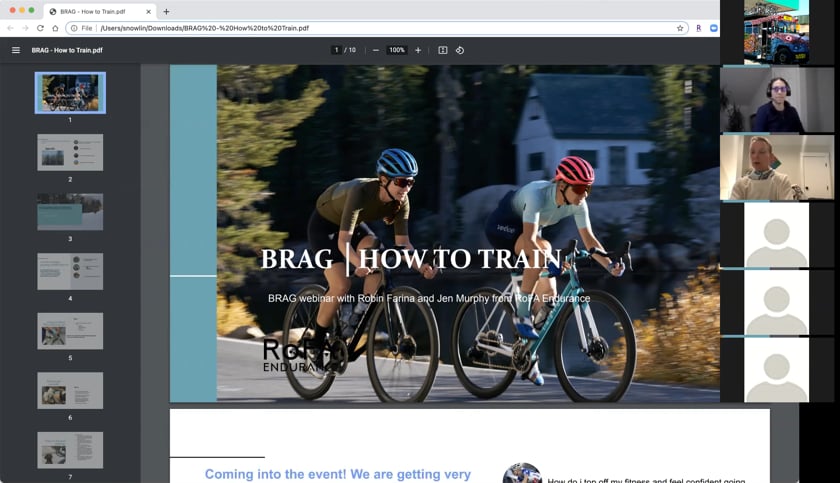Screen dimensions: 840x483
Task: Select the BRAG - How to Train.pdf tab
Action: click(x=99, y=11)
